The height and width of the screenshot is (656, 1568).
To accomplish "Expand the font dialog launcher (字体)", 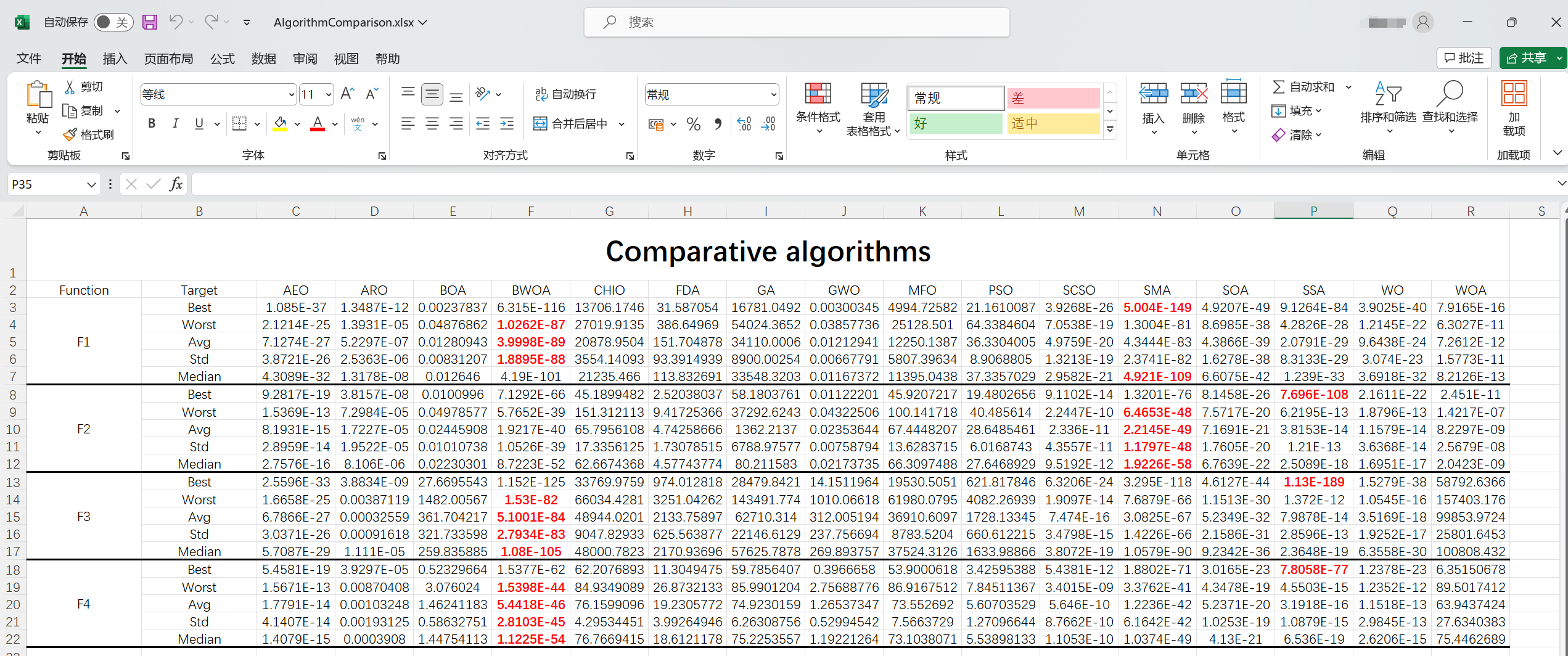I will pos(382,156).
